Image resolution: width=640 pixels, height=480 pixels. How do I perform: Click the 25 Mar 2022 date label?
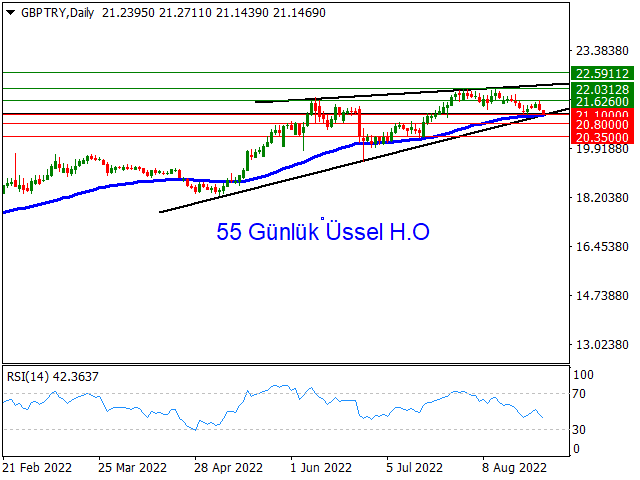[132, 467]
